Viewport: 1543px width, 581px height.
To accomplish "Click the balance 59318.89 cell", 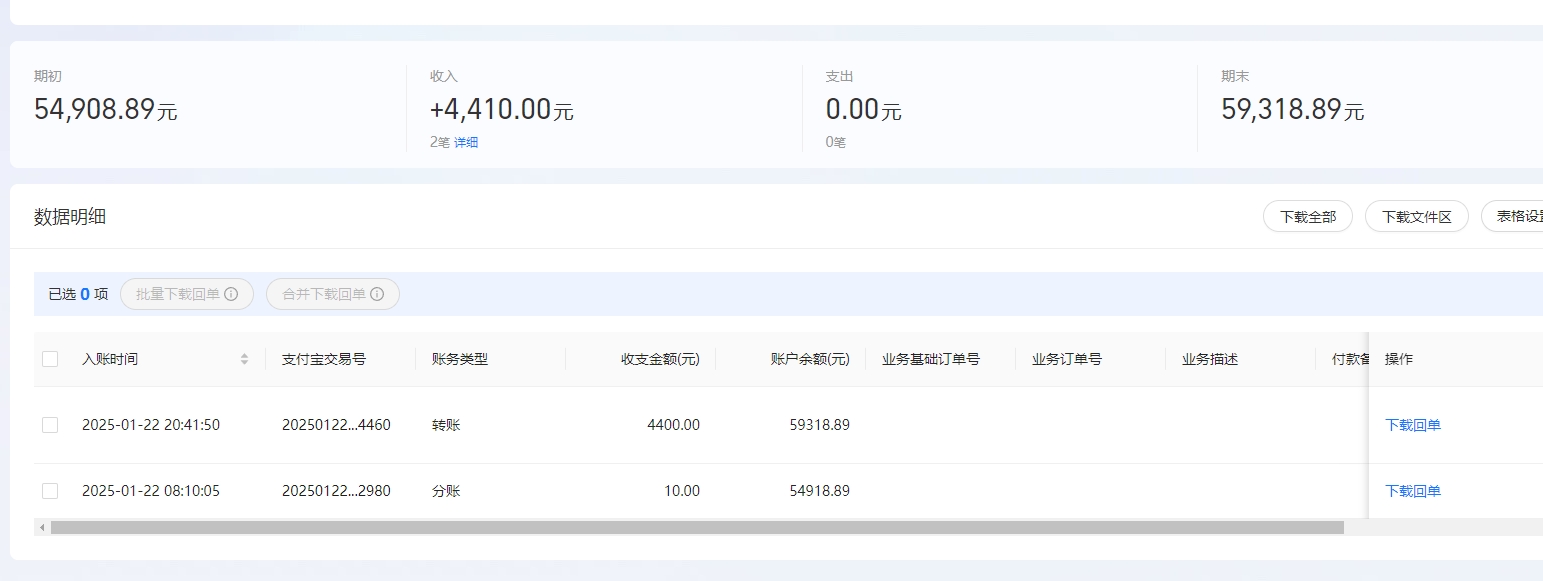I will 820,425.
